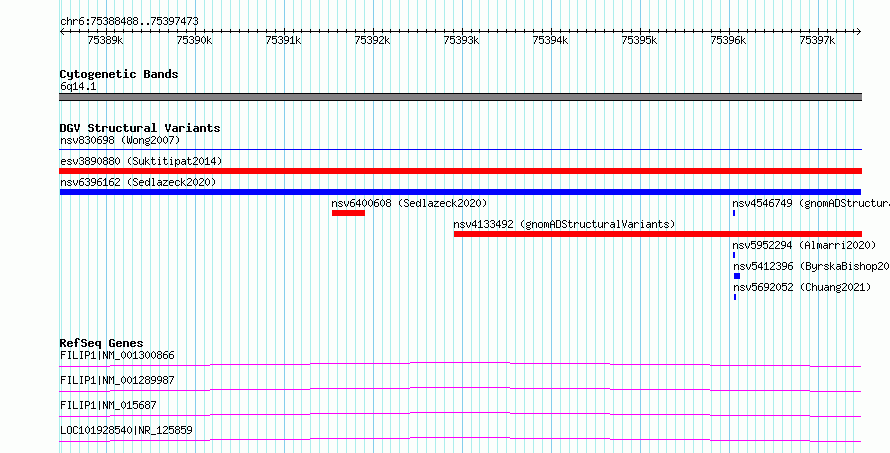
Task: Click the red esv3890880 variant bar
Action: [460, 171]
